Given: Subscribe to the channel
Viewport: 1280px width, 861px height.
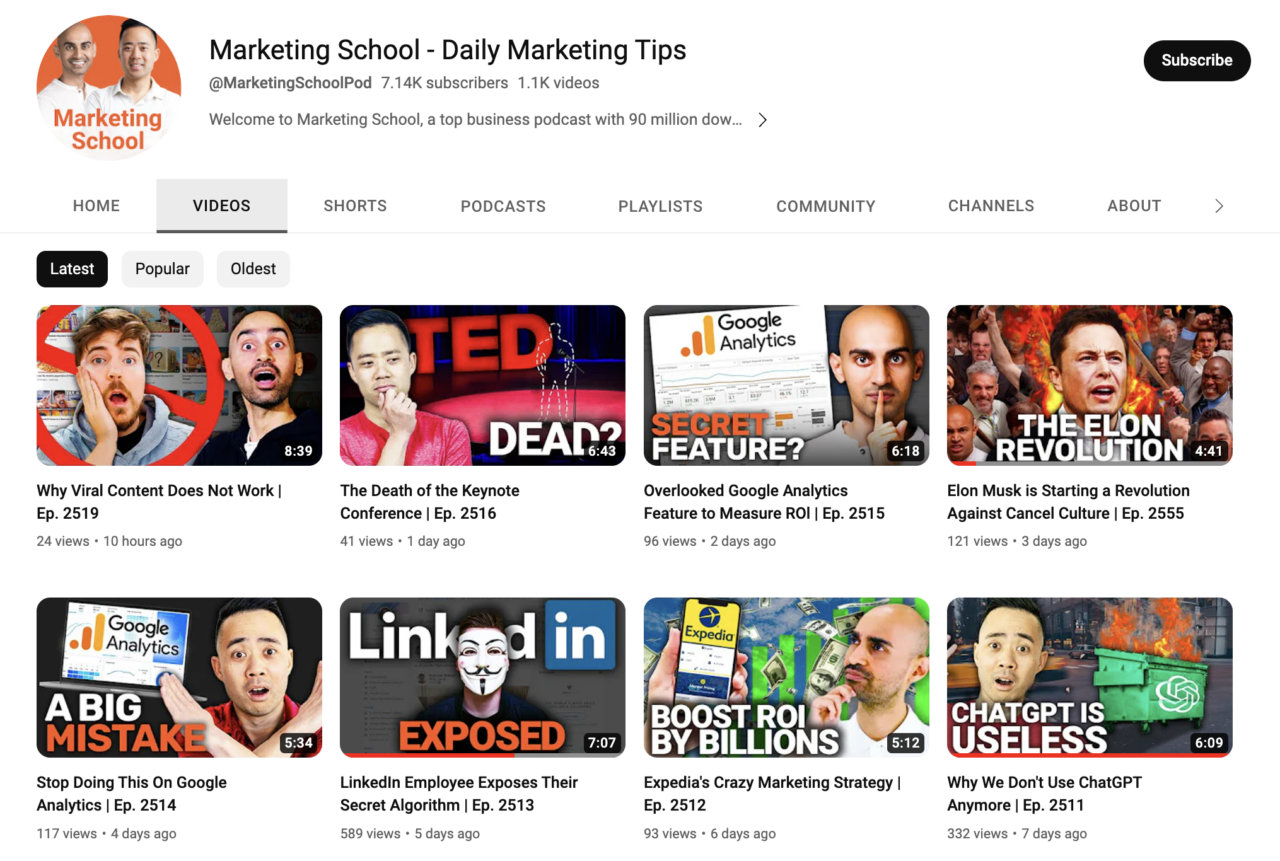Looking at the screenshot, I should (1196, 60).
